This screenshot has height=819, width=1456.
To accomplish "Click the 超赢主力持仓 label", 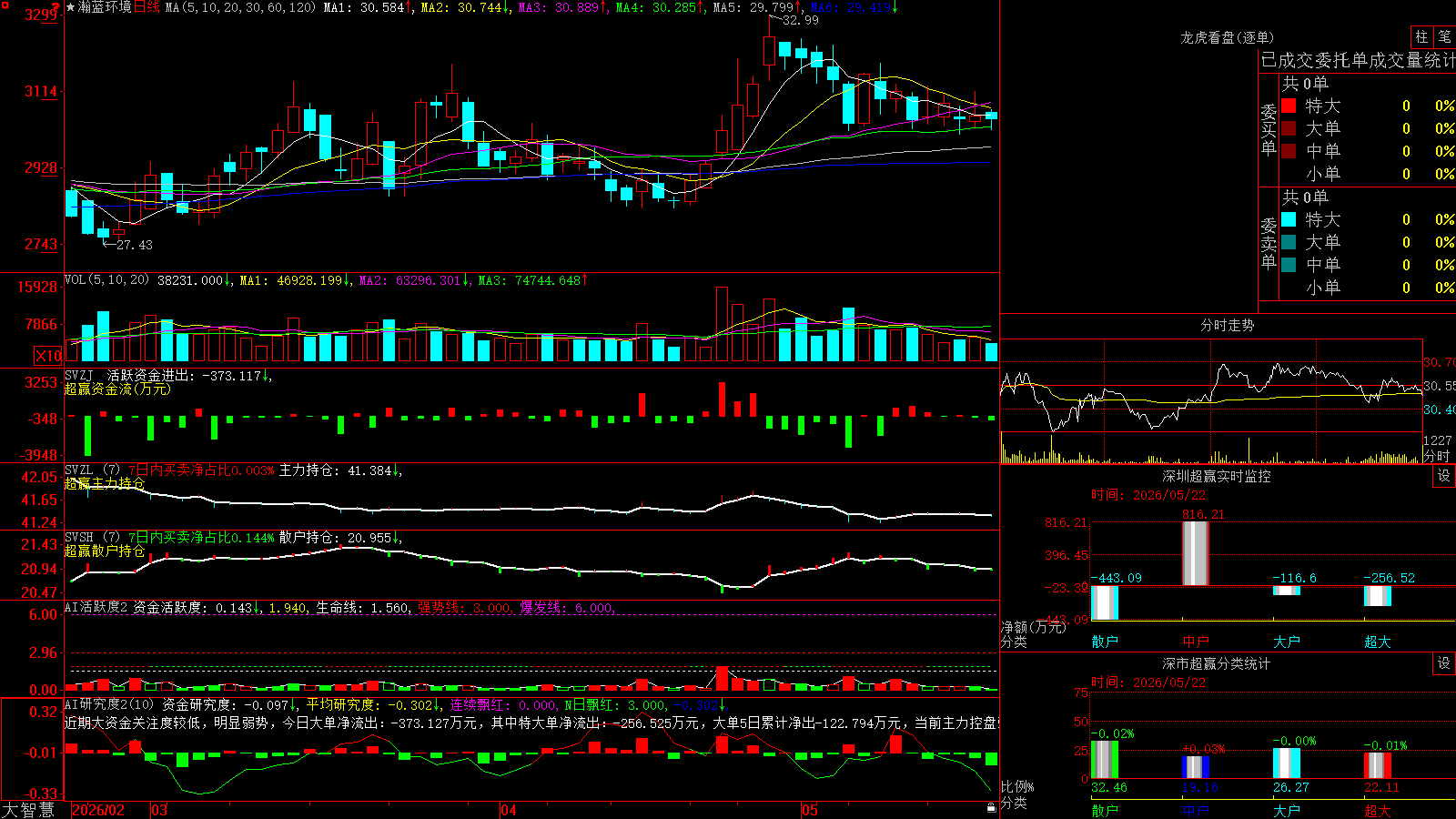I will [x=105, y=483].
